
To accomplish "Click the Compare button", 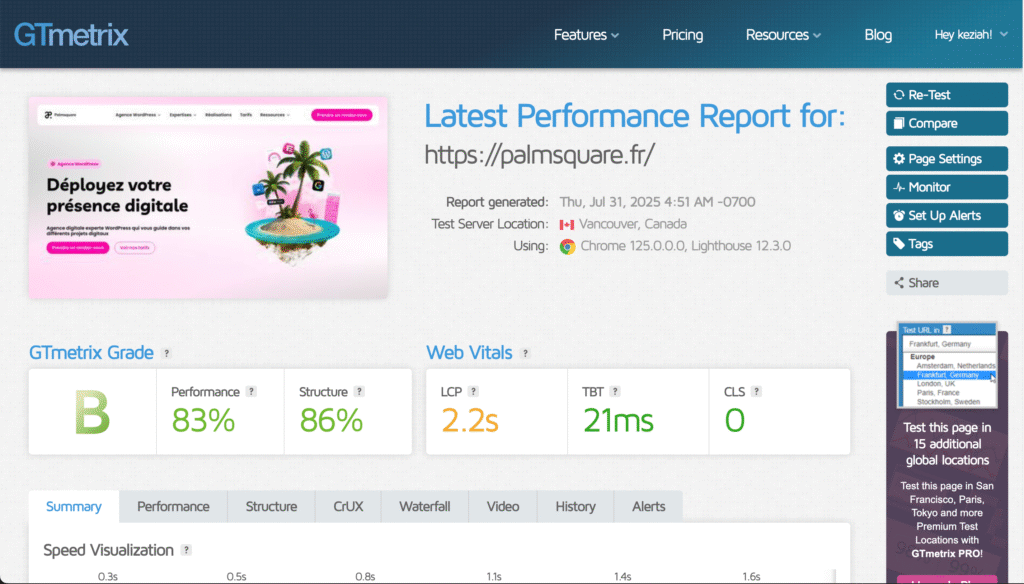I will pyautogui.click(x=946, y=123).
